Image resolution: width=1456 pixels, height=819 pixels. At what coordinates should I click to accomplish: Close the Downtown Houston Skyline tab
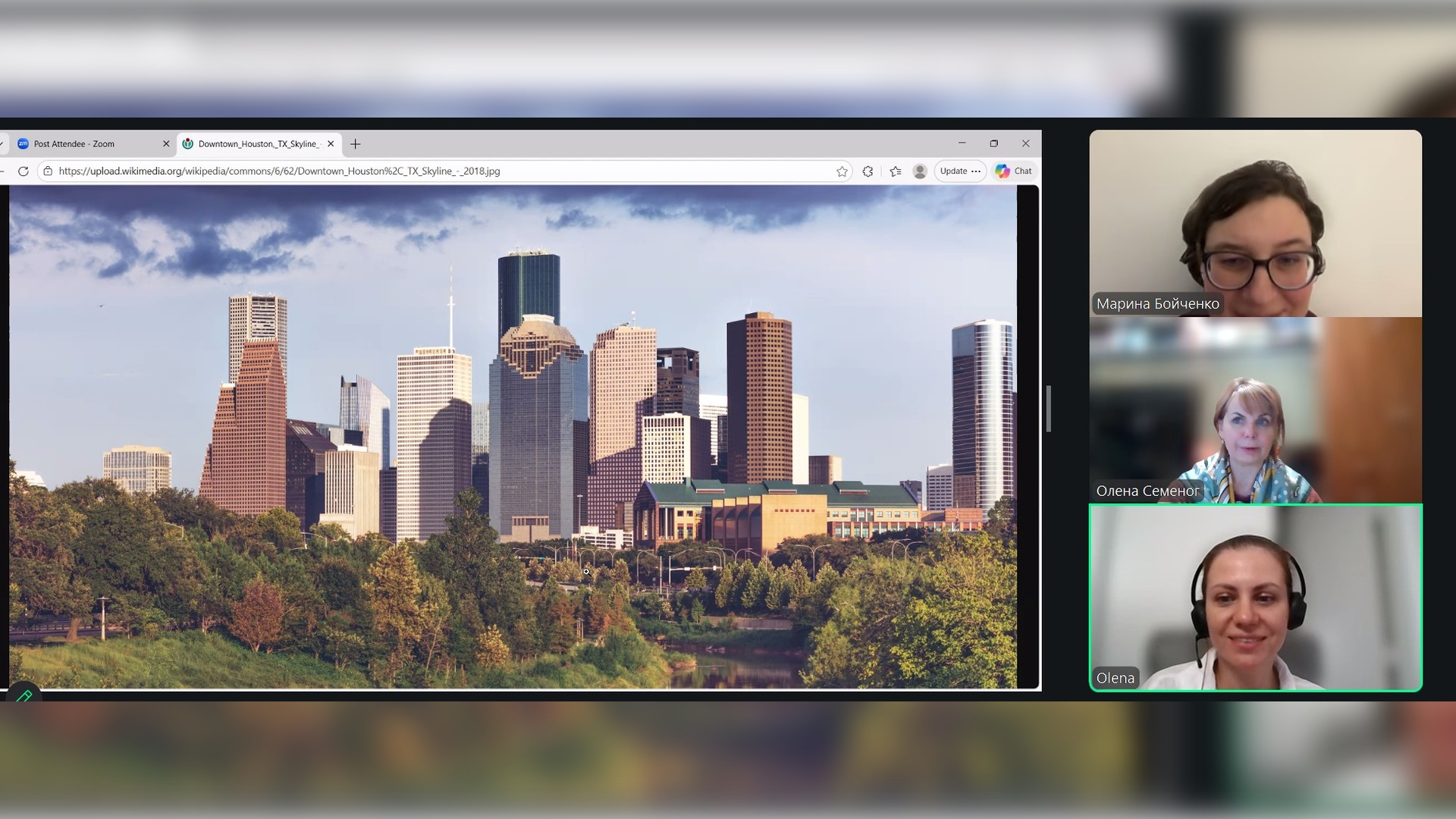coord(331,144)
